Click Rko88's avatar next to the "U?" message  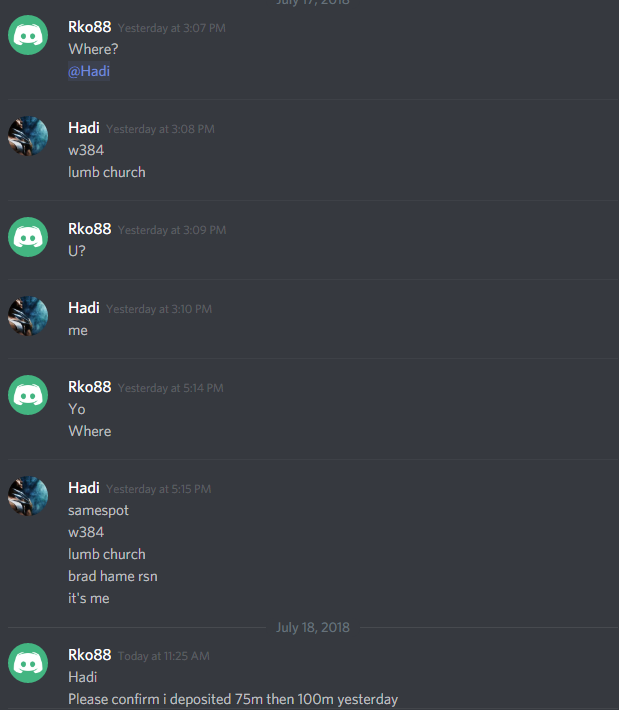[28, 237]
